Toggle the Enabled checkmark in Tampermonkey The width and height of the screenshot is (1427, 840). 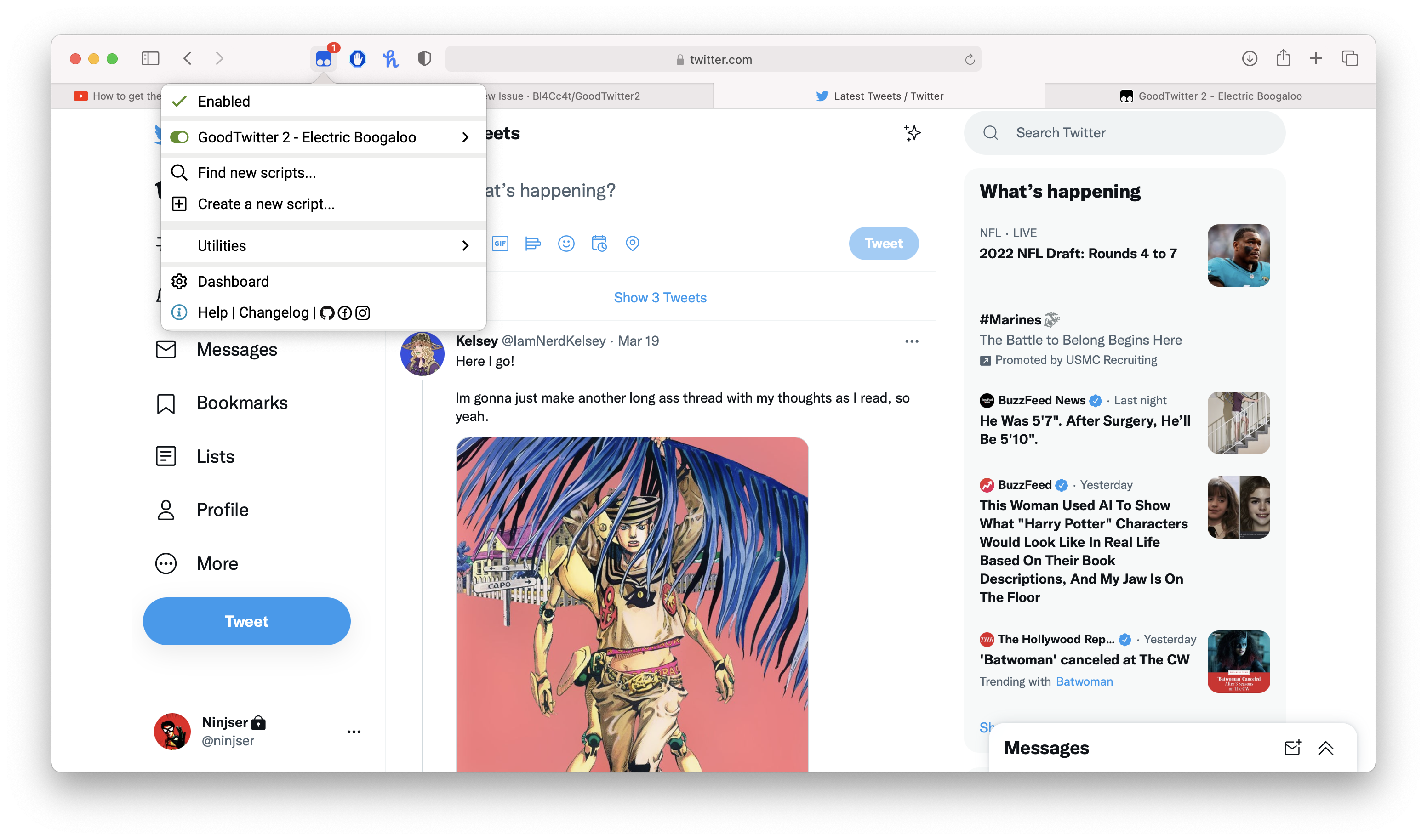(x=179, y=101)
